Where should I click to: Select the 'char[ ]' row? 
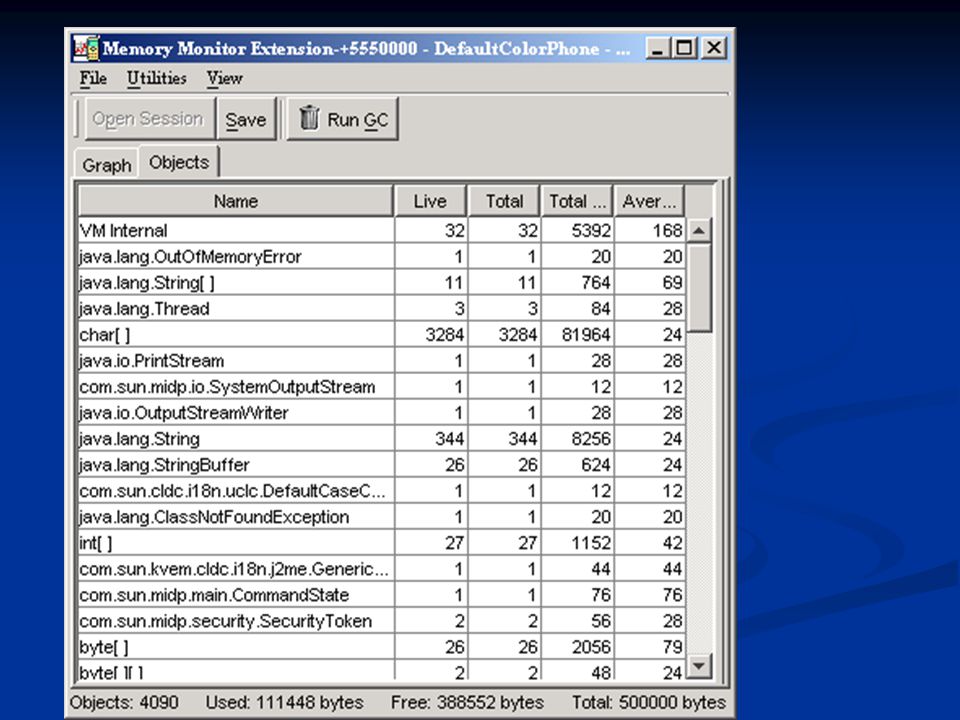(381, 335)
